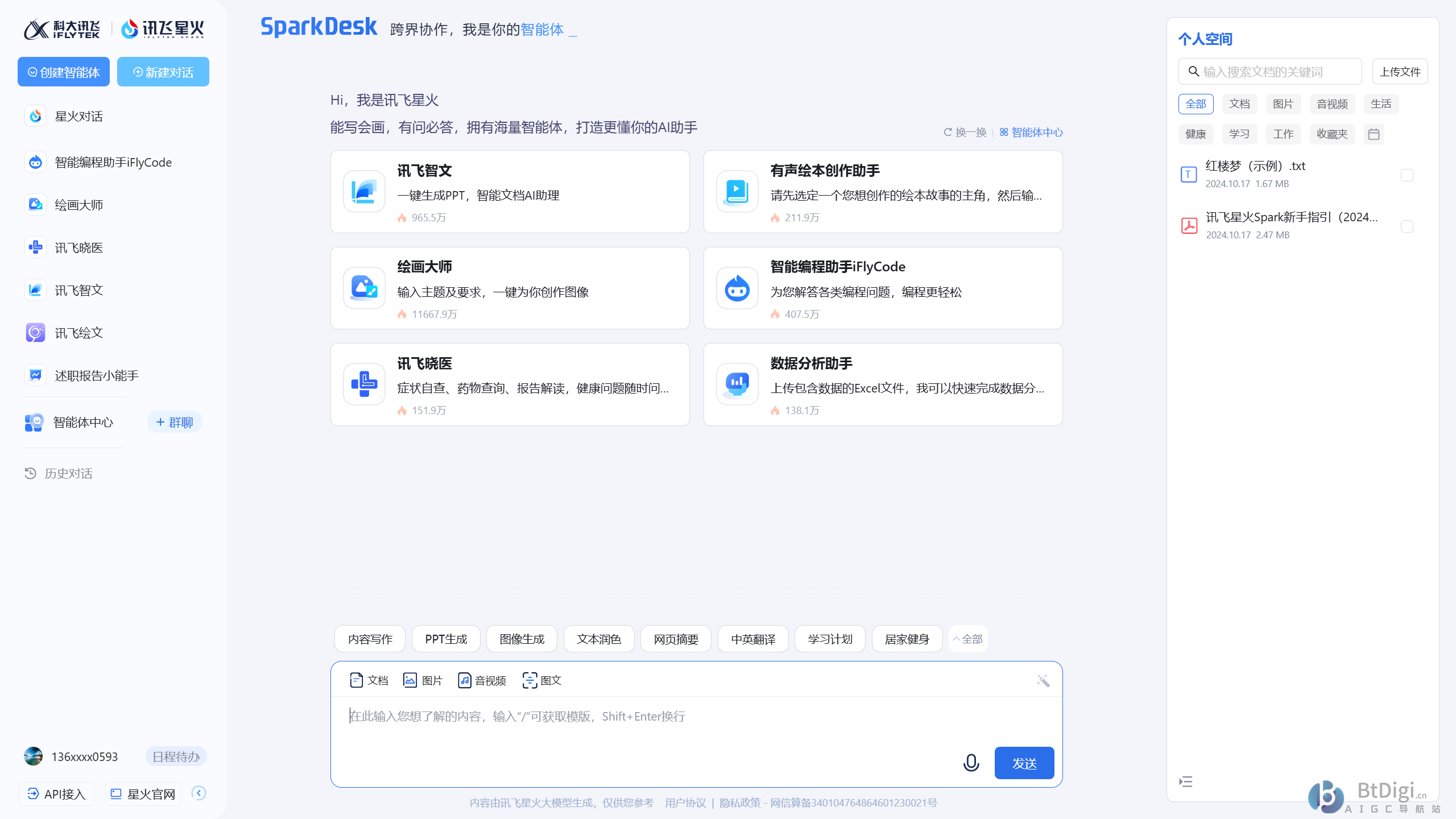
Task: Click 日程待办 button
Action: click(x=176, y=756)
